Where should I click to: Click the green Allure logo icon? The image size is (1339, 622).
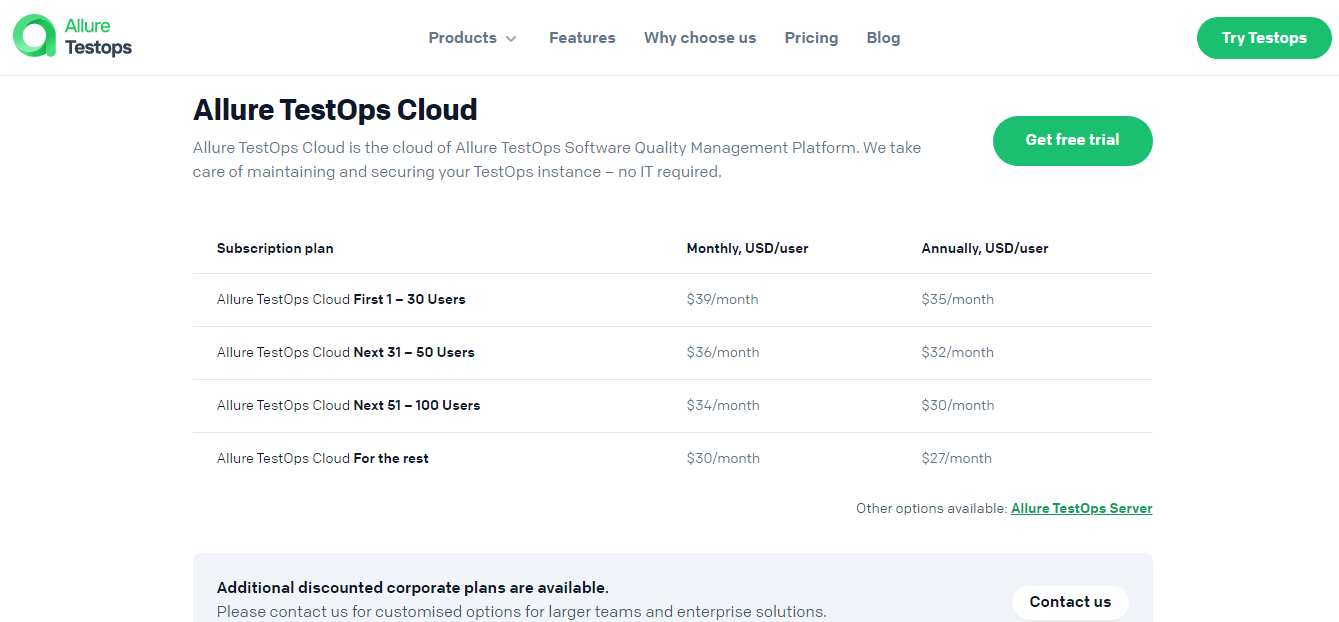coord(34,36)
